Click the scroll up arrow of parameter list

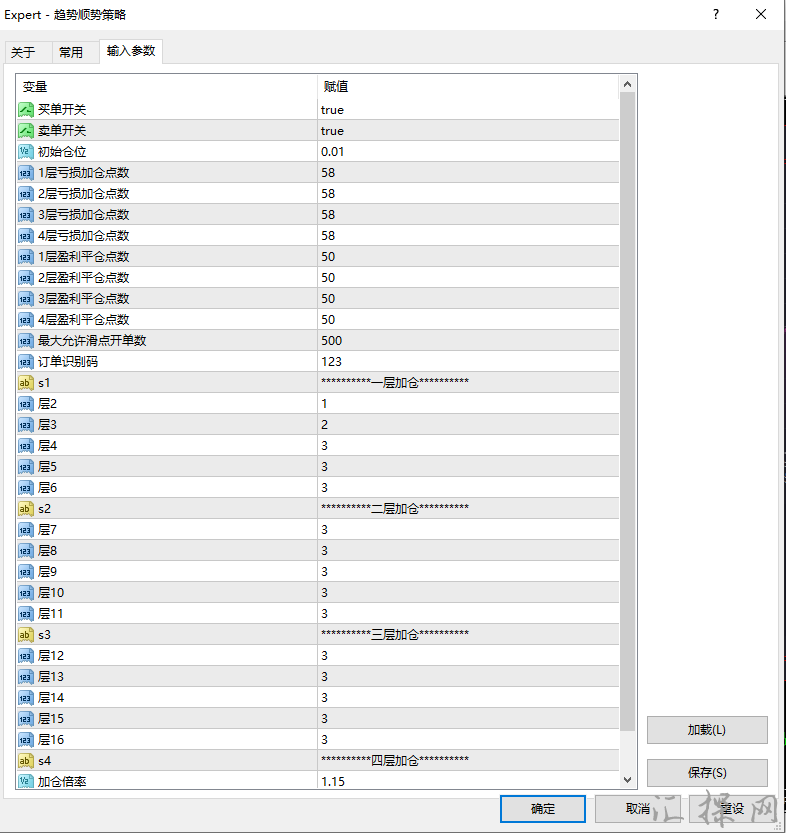pos(628,85)
